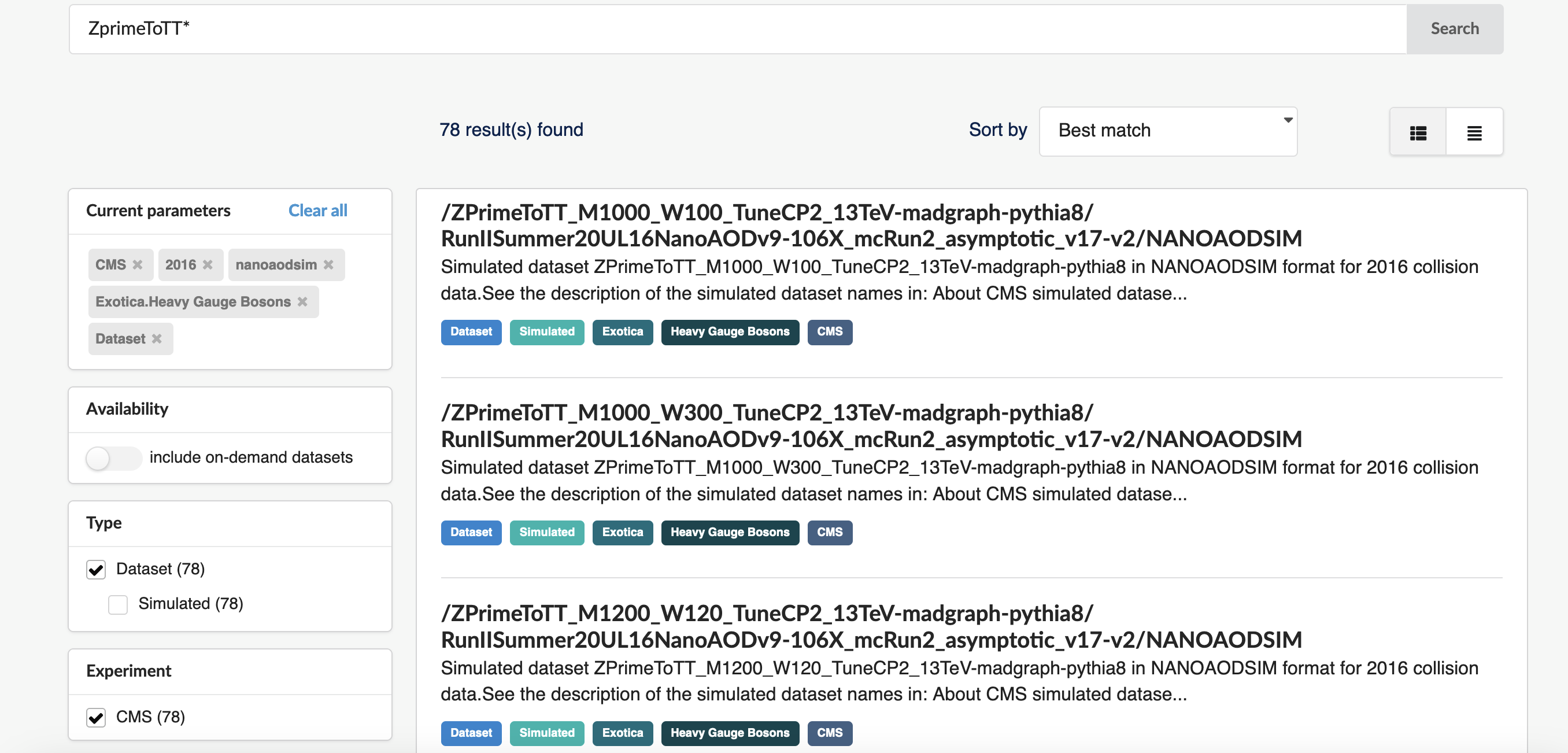Click Heavy Gauge Bosons tag under M1000_W300
This screenshot has height=753, width=1568.
[730, 532]
